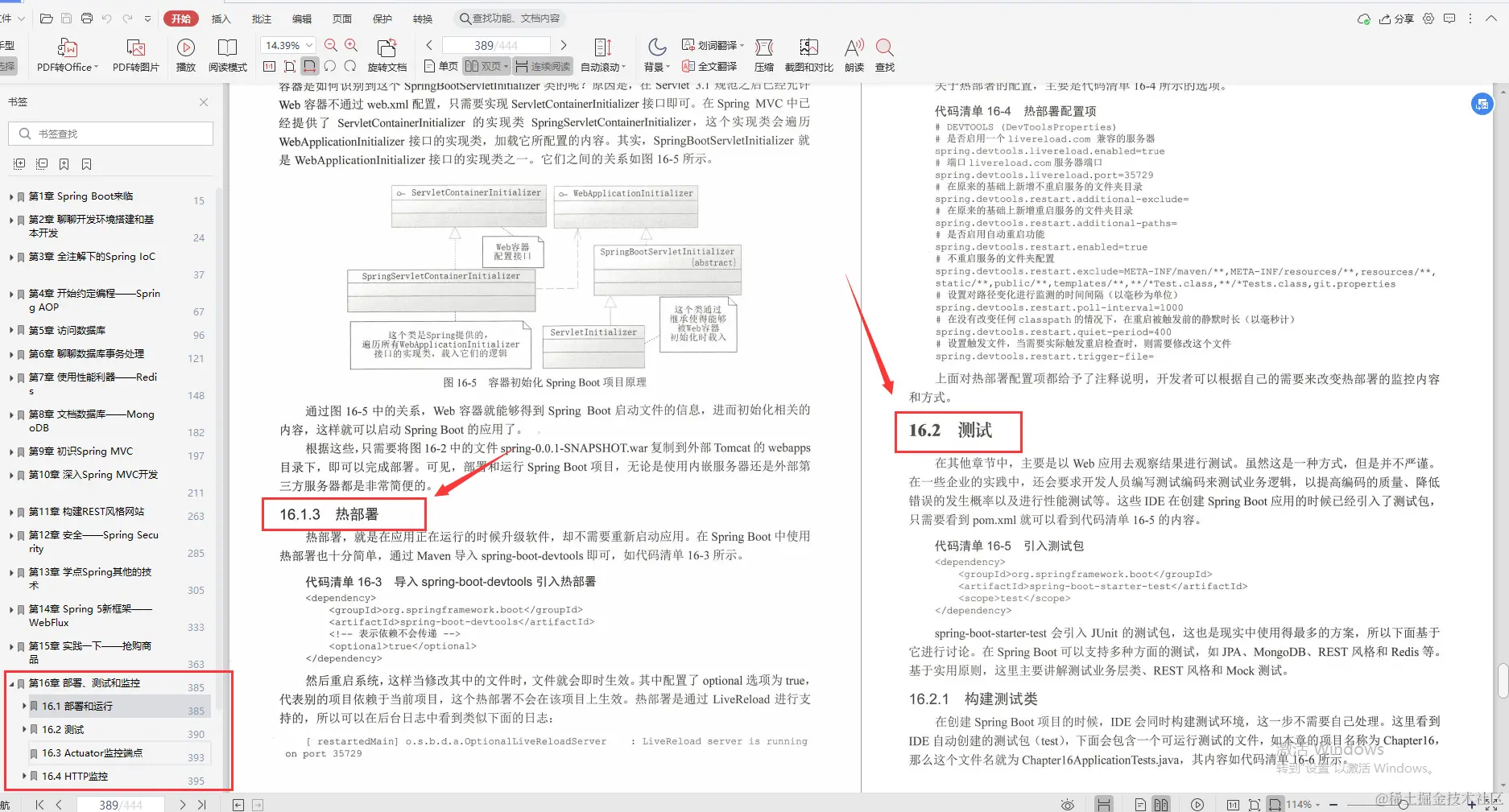1509x812 pixels.
Task: Rotate the document with 旋转文档
Action: point(387,54)
